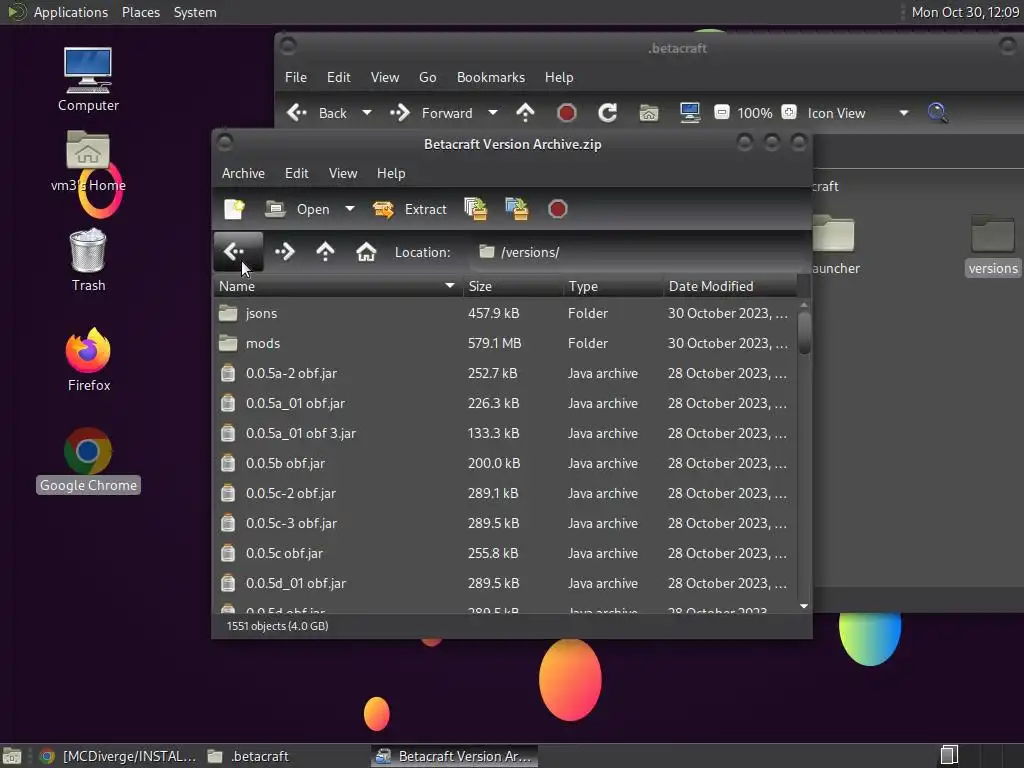
Task: Open the Applications menu in top panel
Action: click(71, 12)
